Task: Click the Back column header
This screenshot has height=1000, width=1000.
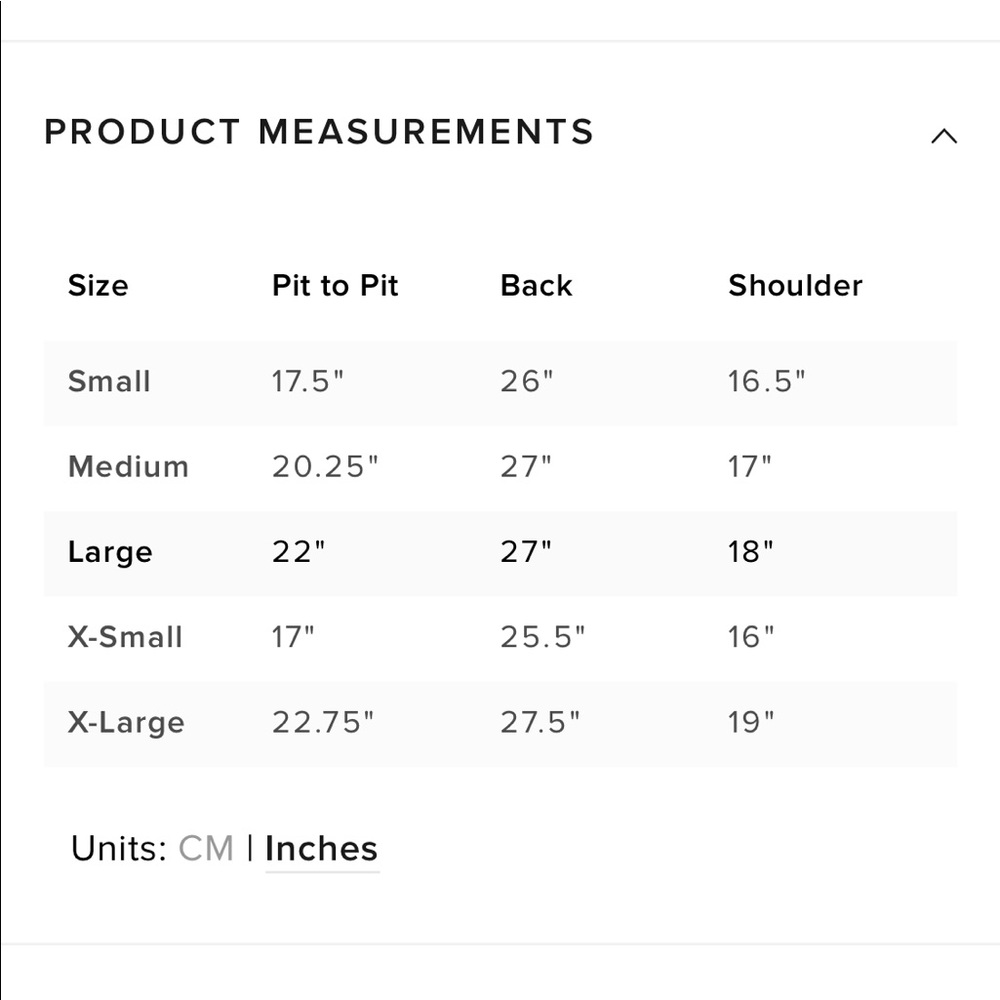Action: (536, 286)
